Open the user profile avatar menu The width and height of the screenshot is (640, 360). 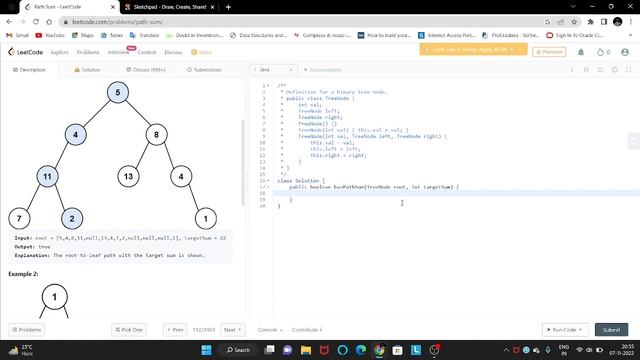pos(625,52)
